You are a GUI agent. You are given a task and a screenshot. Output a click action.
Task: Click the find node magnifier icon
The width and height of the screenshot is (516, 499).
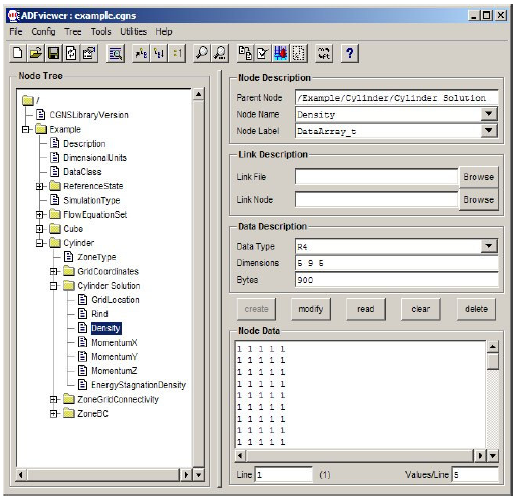tap(202, 53)
